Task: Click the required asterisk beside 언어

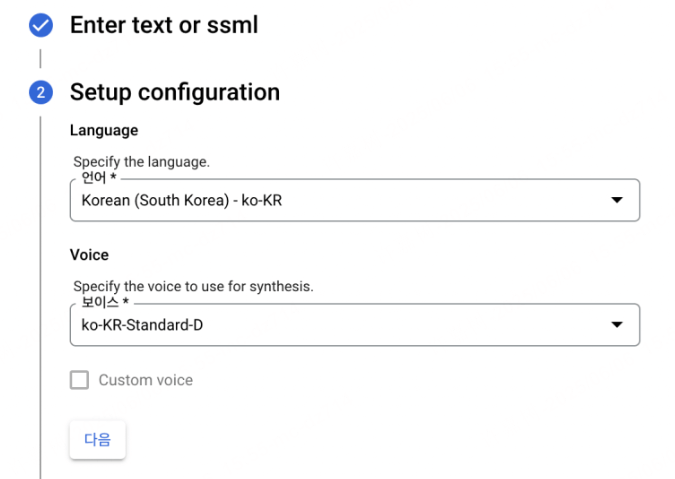Action: (113, 176)
